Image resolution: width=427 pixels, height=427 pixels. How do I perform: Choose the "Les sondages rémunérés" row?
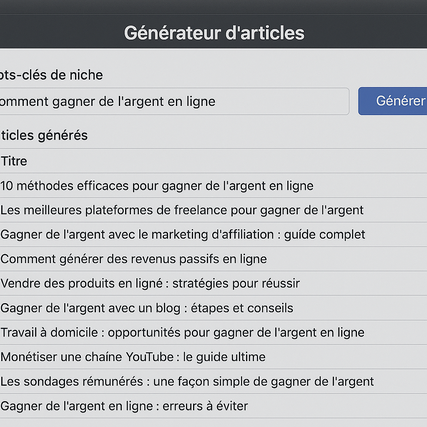click(x=213, y=381)
